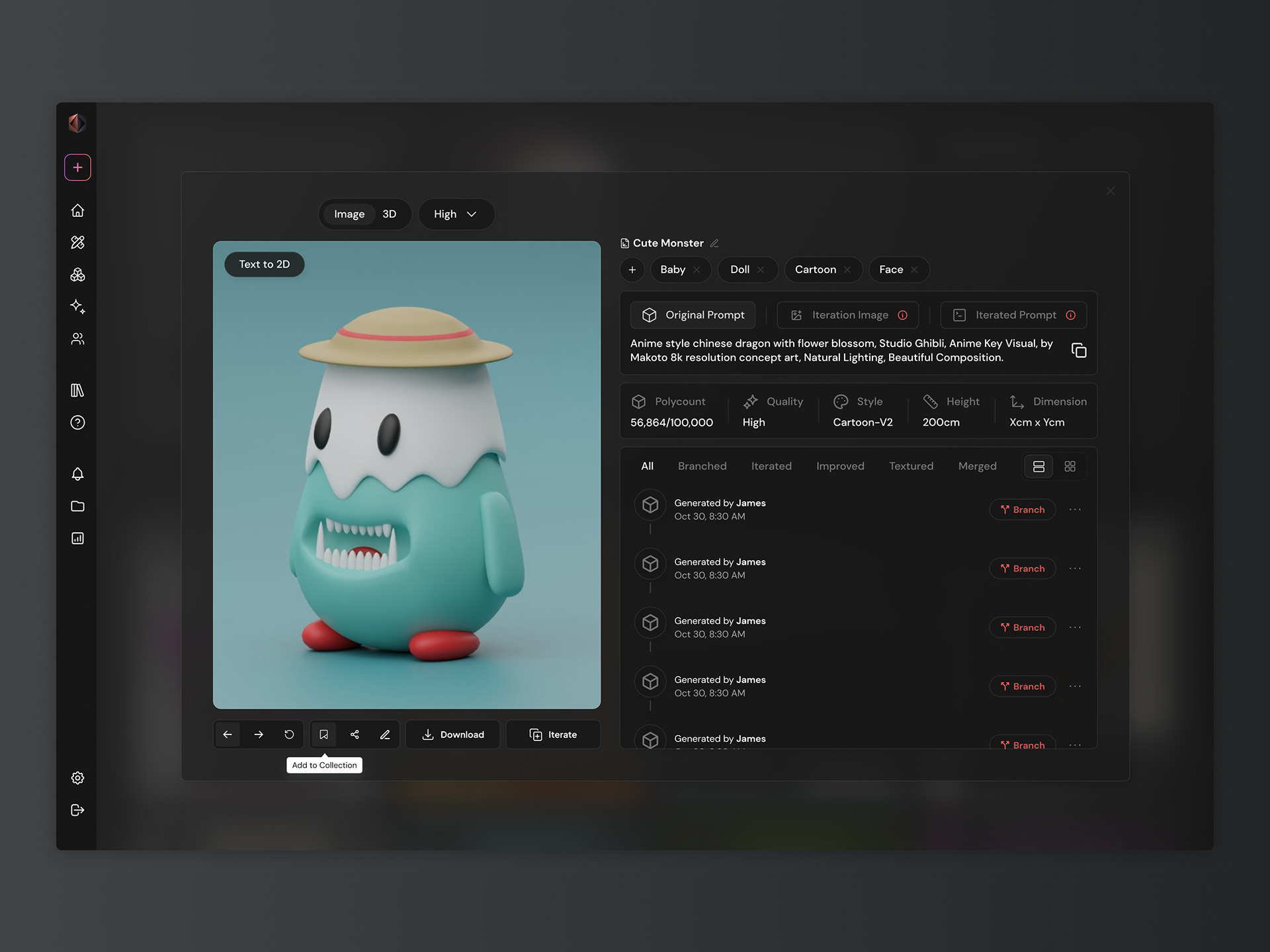Click the app logo in the sidebar
1270x952 pixels.
(x=77, y=123)
